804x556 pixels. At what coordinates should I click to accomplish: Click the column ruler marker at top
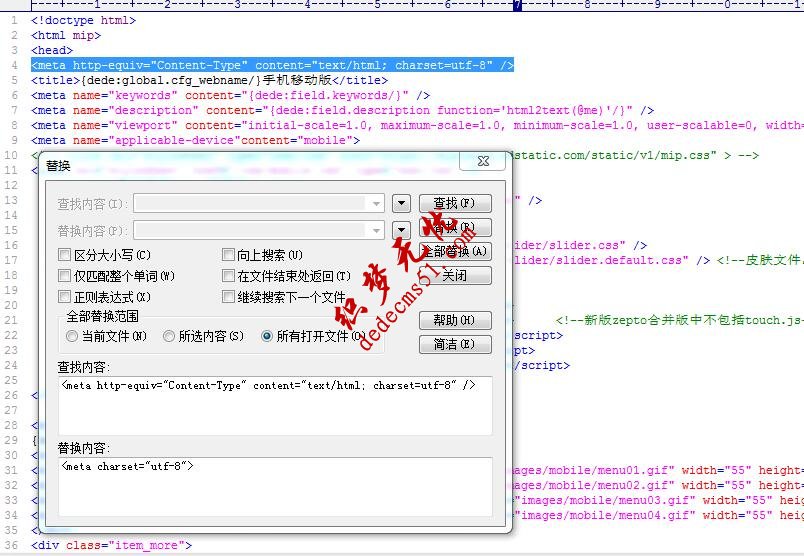coord(517,5)
